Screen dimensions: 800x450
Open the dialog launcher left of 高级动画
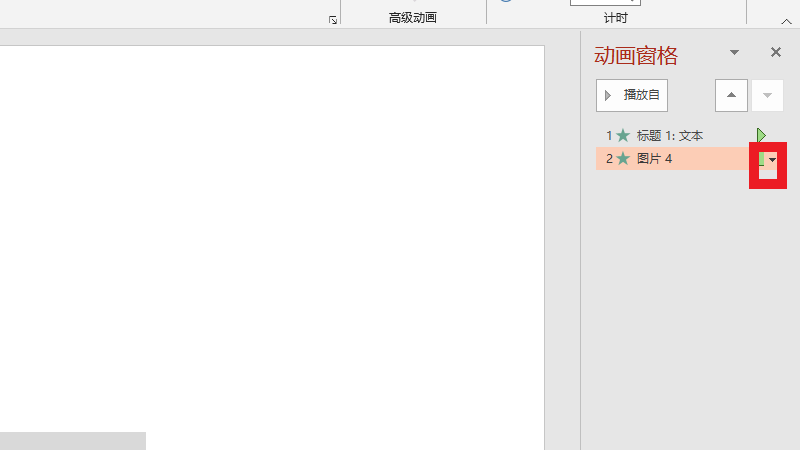point(333,19)
